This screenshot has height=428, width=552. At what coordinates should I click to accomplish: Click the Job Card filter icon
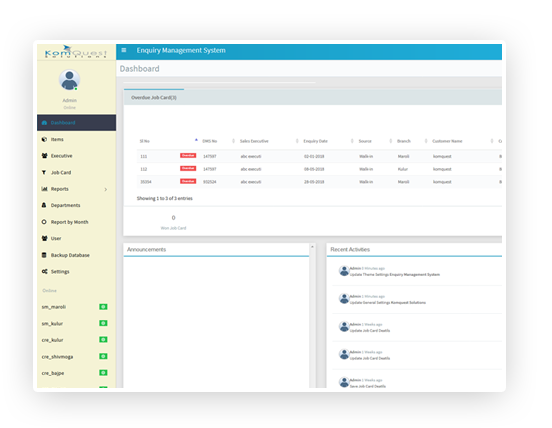(44, 172)
